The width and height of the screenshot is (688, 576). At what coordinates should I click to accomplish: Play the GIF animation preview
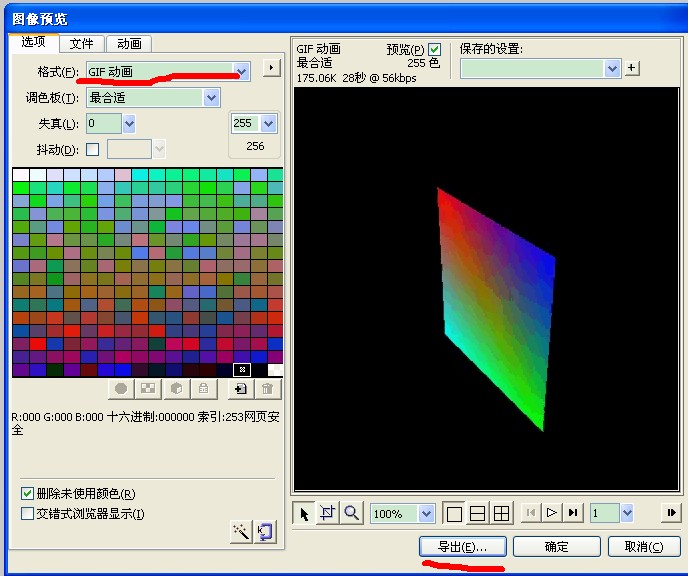[x=552, y=513]
